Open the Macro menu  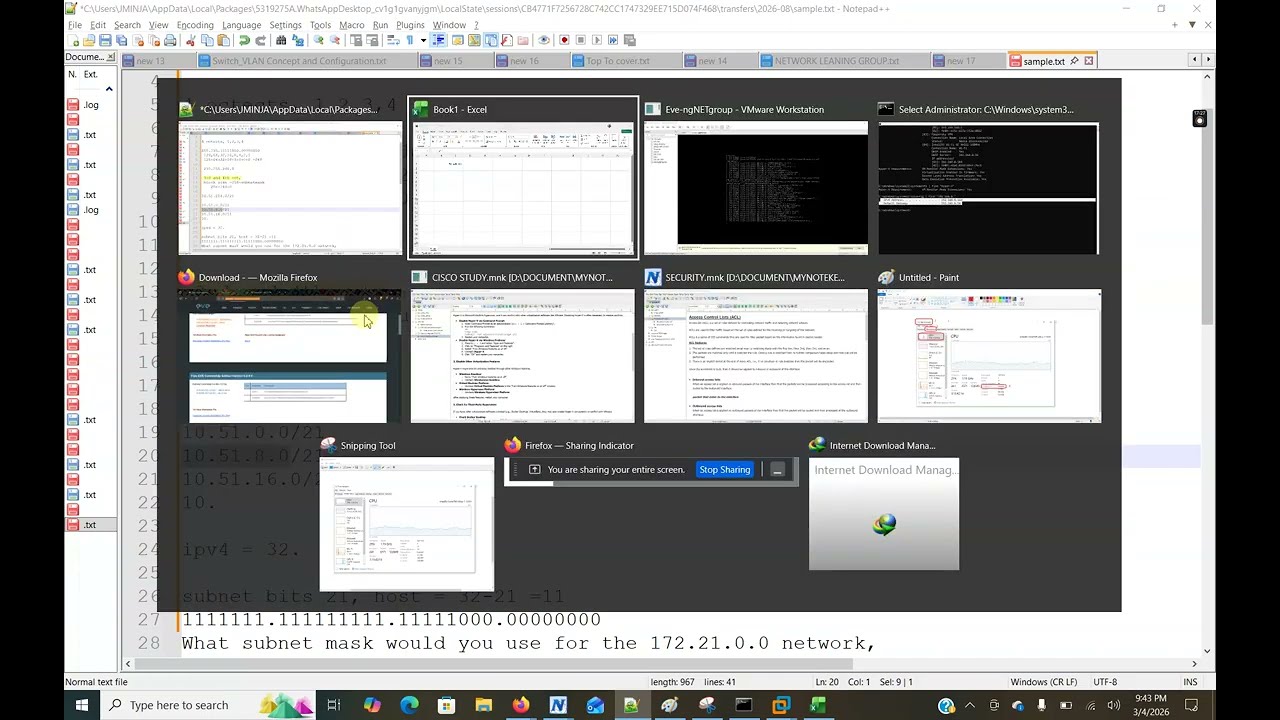click(x=352, y=25)
